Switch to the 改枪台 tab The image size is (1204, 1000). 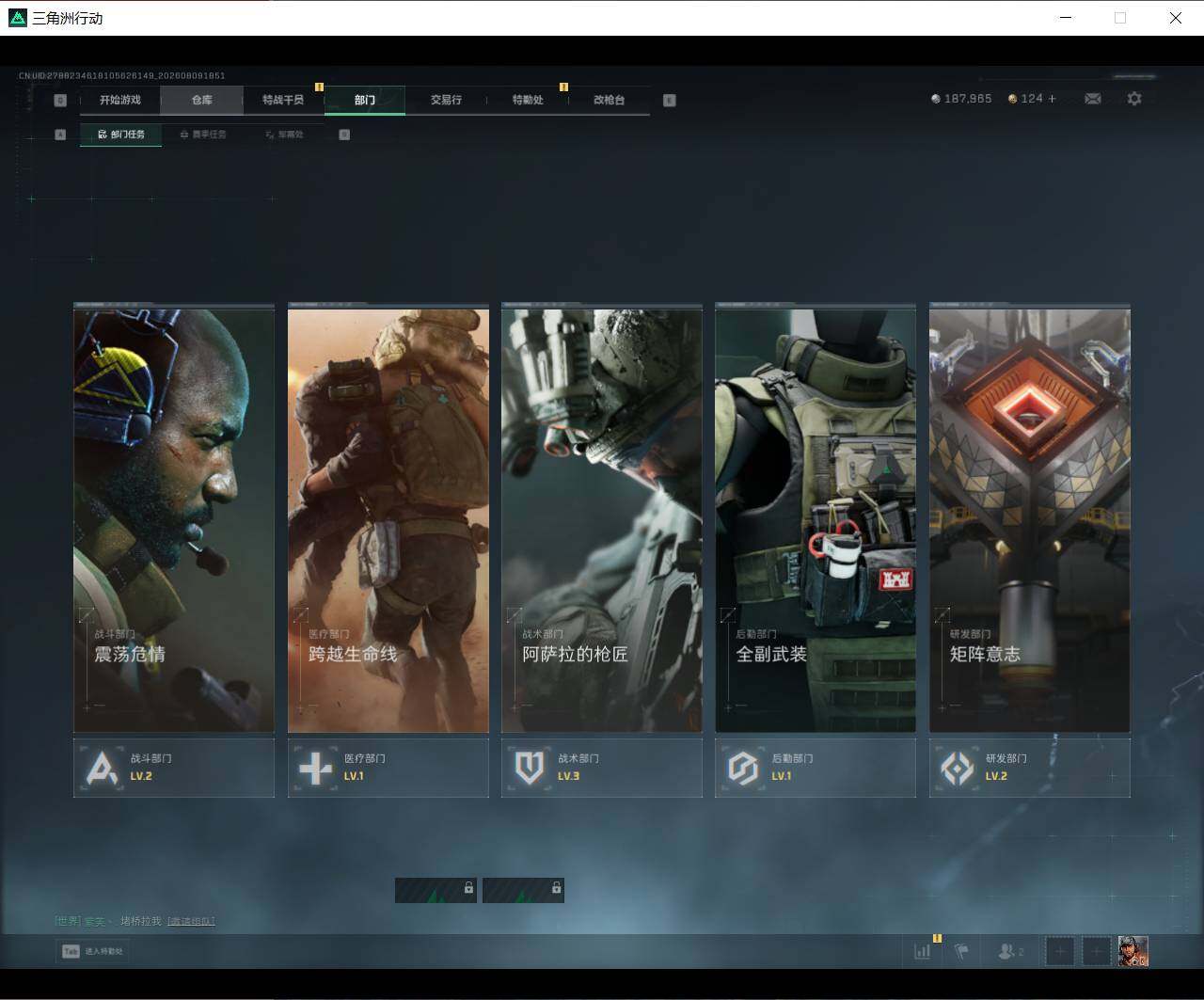point(609,100)
